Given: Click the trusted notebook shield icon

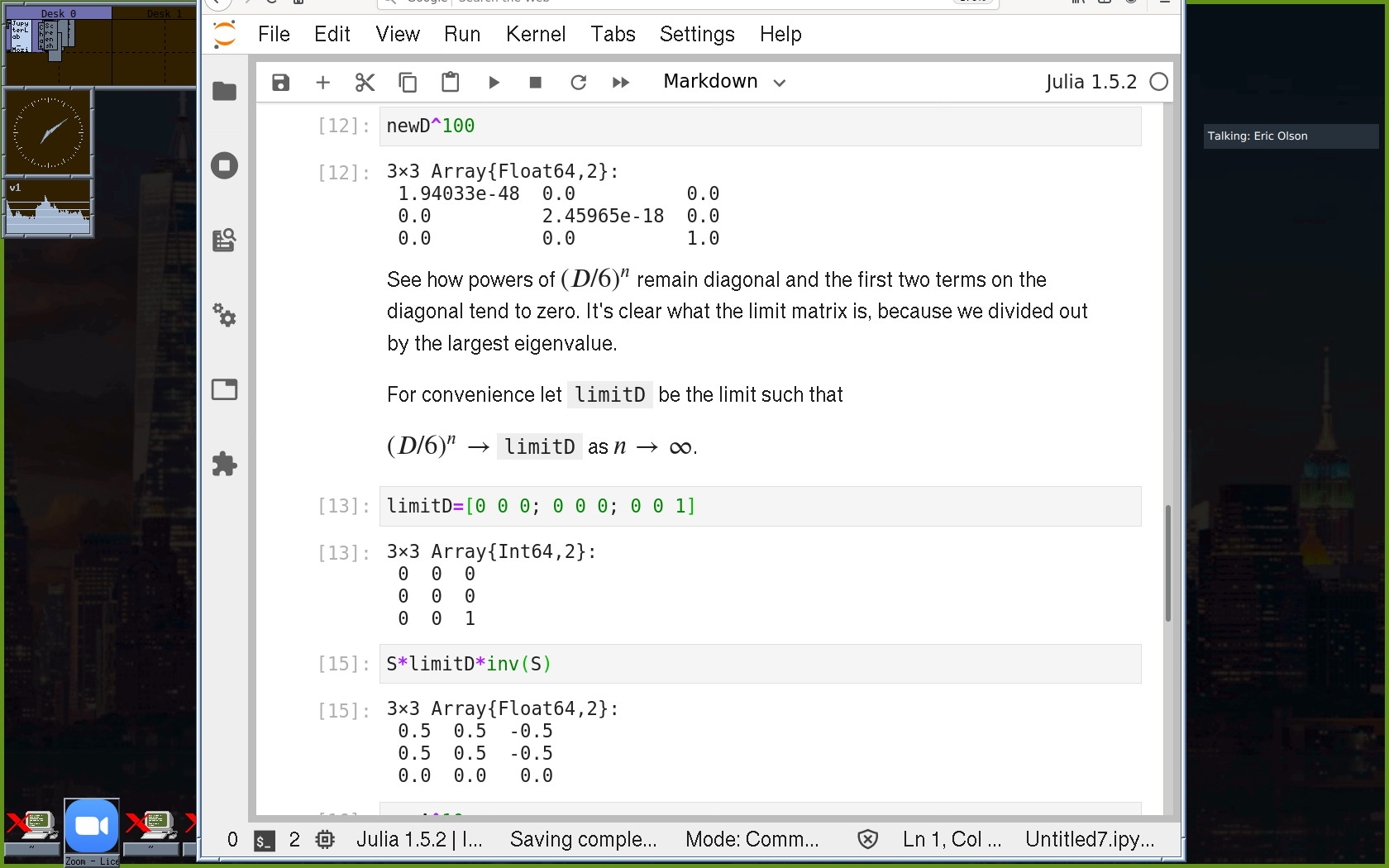Looking at the screenshot, I should coord(867,840).
